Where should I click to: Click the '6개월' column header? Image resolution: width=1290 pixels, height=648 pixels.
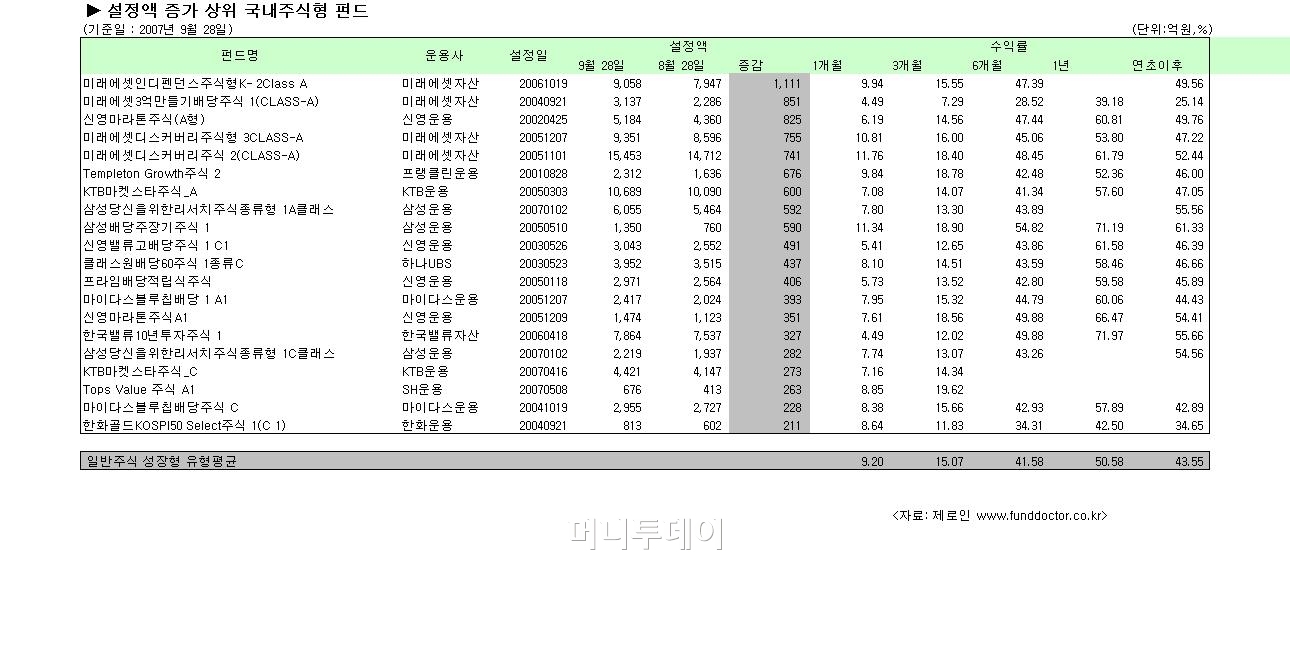point(987,65)
